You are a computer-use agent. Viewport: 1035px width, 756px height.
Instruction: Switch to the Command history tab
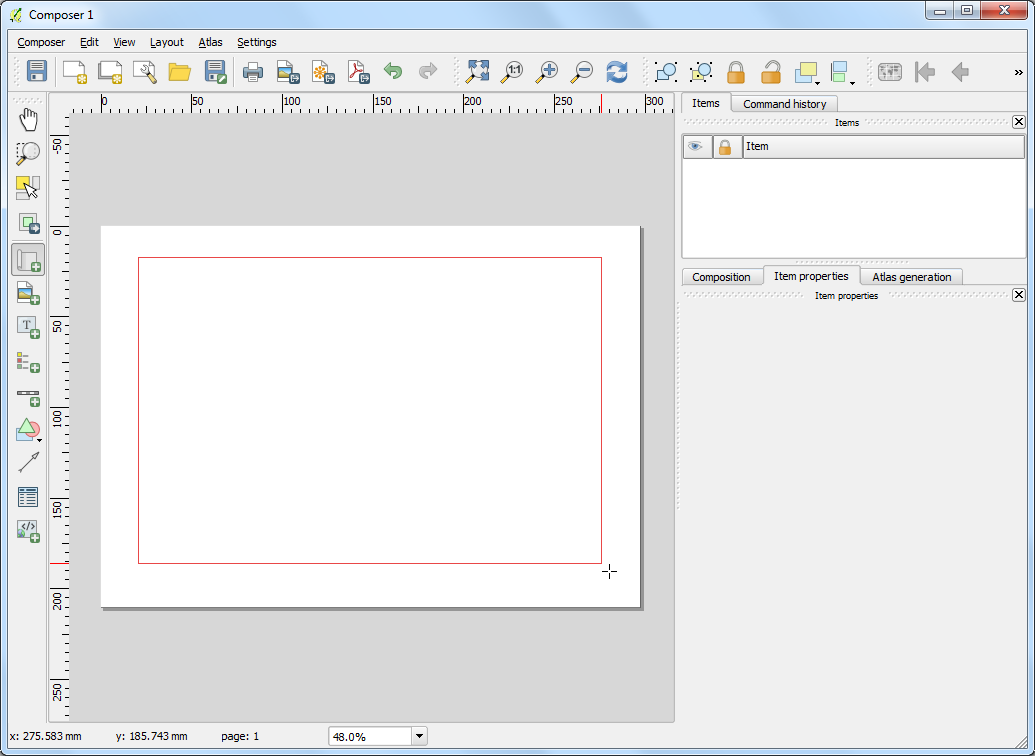(784, 104)
